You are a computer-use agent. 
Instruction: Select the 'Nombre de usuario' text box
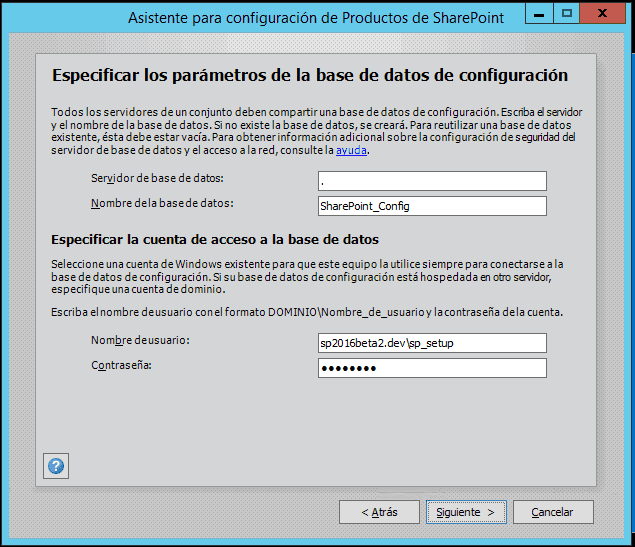tap(432, 343)
